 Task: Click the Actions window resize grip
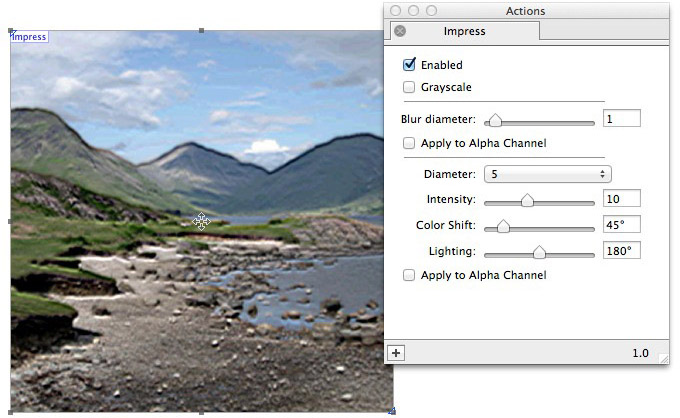(x=664, y=358)
